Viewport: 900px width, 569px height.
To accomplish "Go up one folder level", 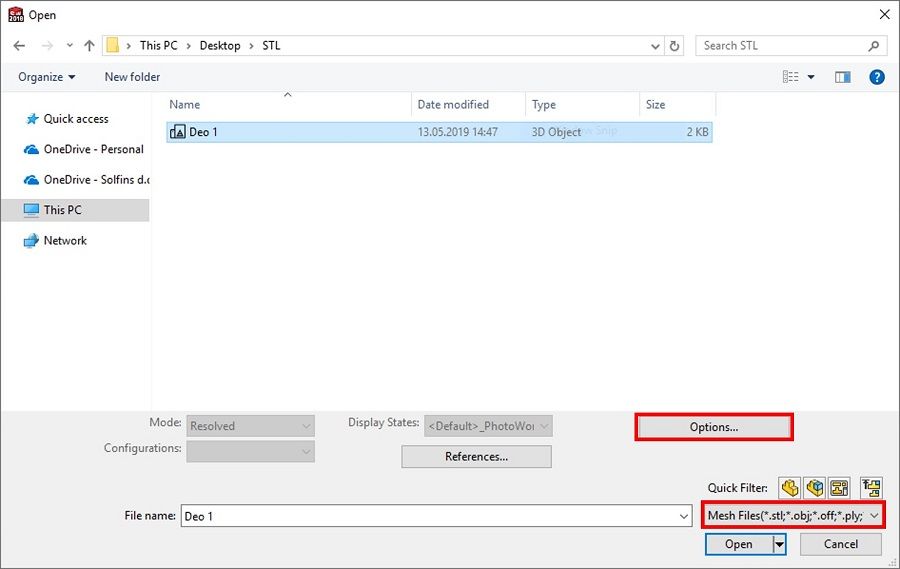I will click(x=90, y=46).
